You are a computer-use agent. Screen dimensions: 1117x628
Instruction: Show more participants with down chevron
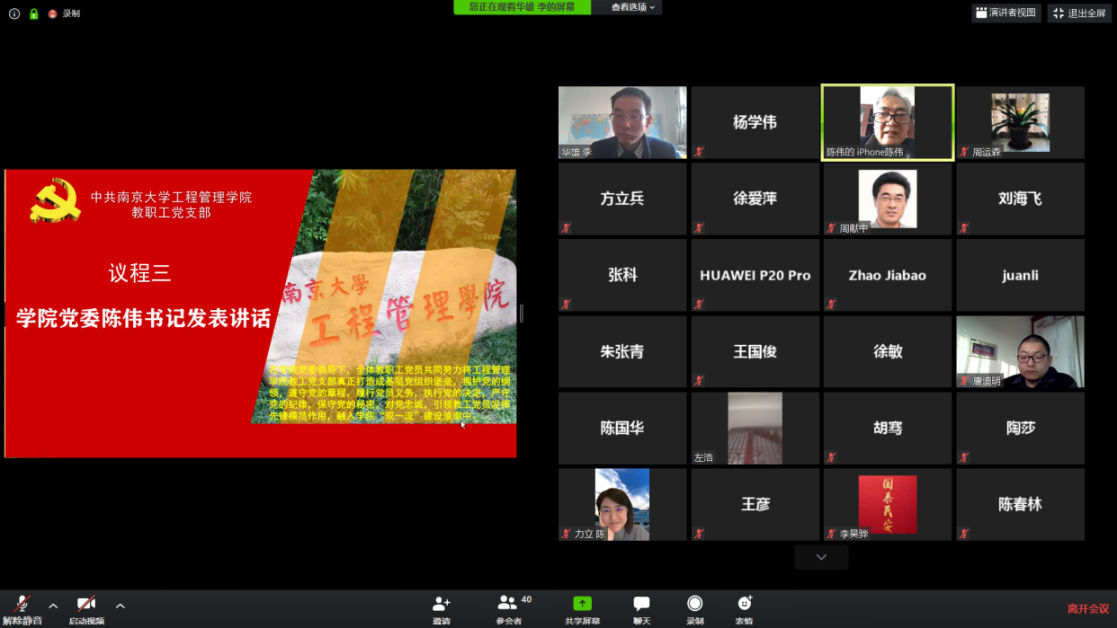(x=821, y=557)
